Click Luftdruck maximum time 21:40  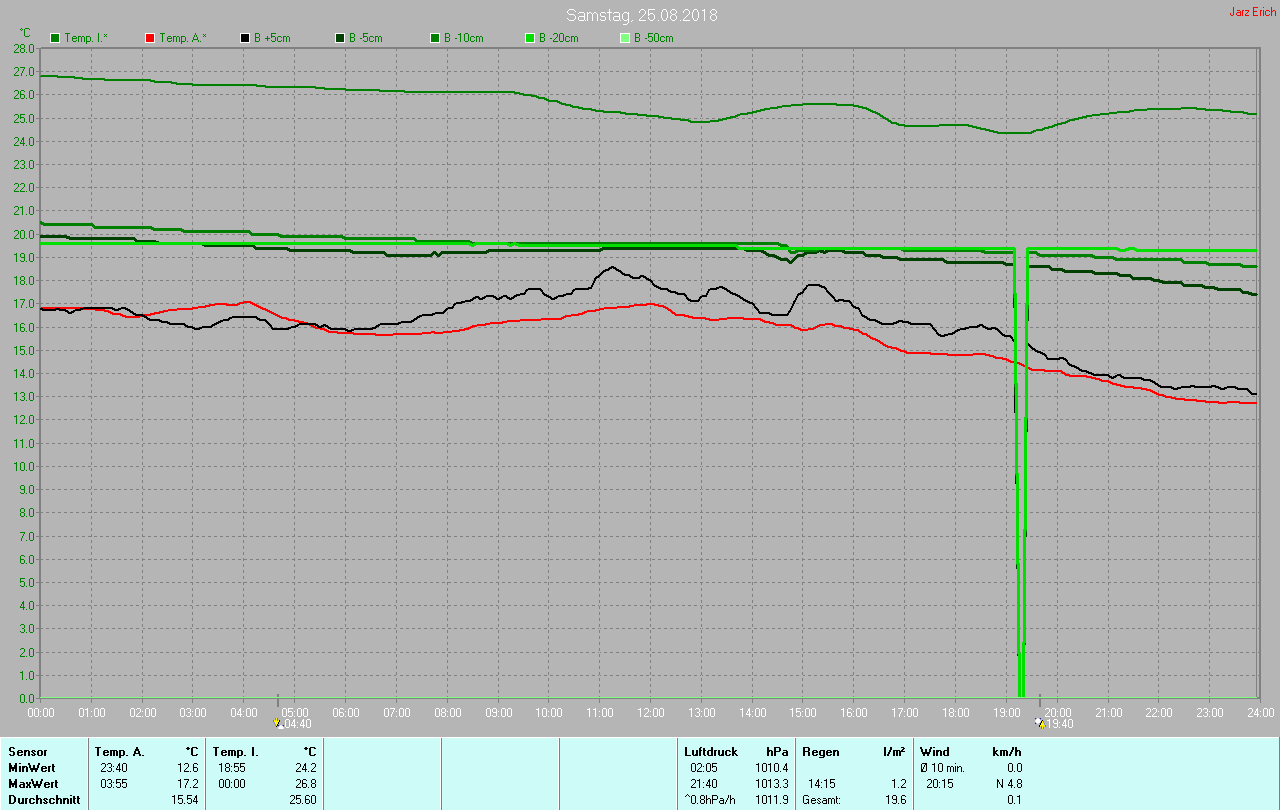point(704,783)
